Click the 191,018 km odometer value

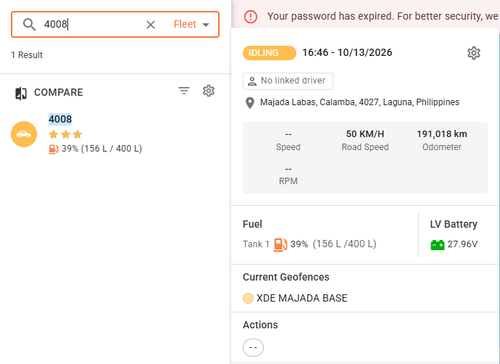pos(442,134)
